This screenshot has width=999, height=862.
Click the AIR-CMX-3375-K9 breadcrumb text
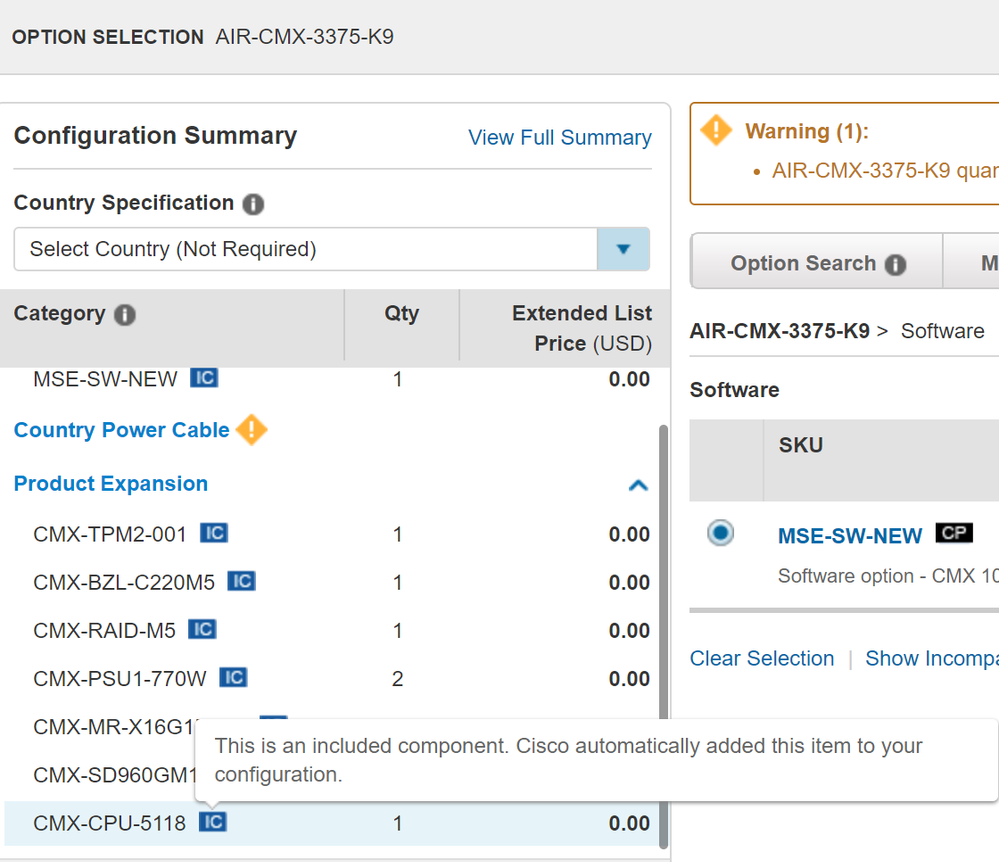tap(779, 331)
